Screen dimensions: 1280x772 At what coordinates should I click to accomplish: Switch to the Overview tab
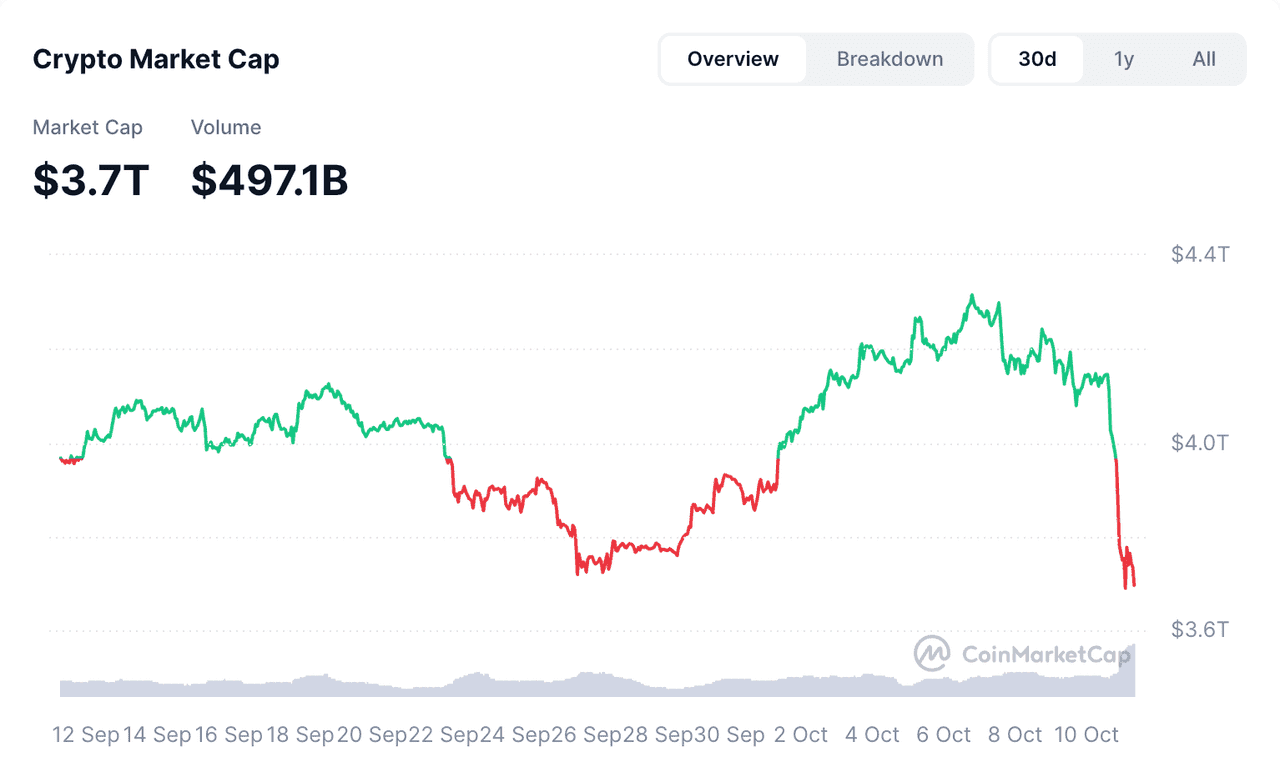pos(733,59)
